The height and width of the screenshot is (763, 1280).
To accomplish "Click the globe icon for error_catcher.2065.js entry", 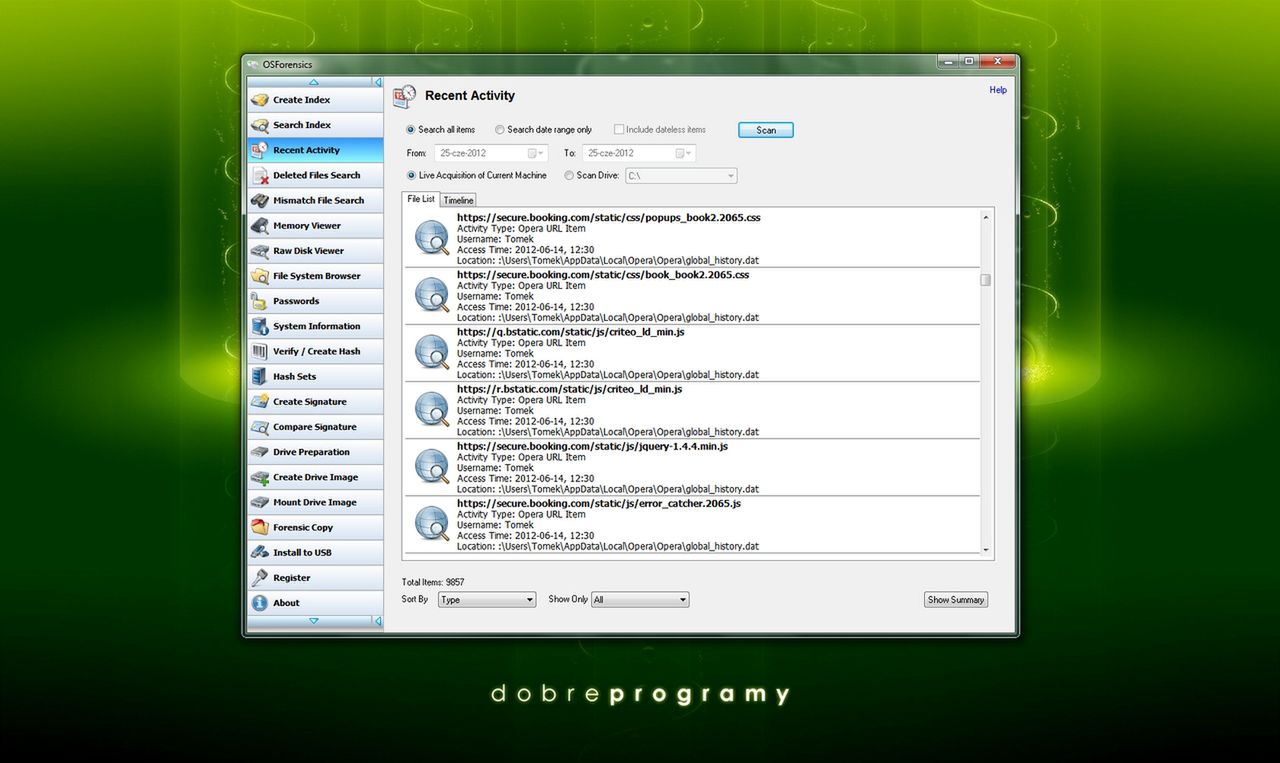I will coord(432,524).
